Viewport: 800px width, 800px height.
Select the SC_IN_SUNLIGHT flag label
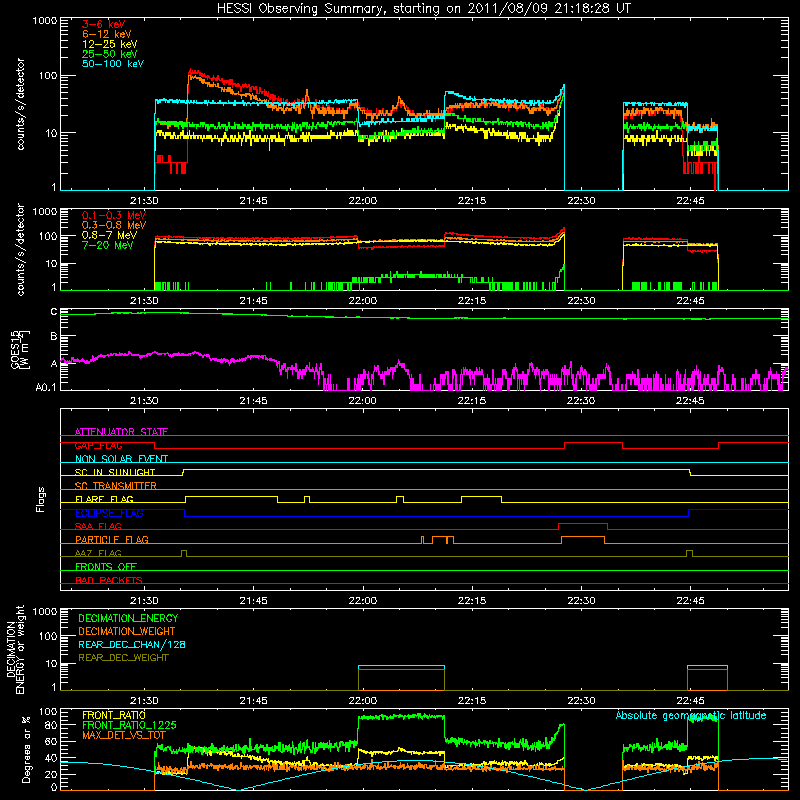115,472
